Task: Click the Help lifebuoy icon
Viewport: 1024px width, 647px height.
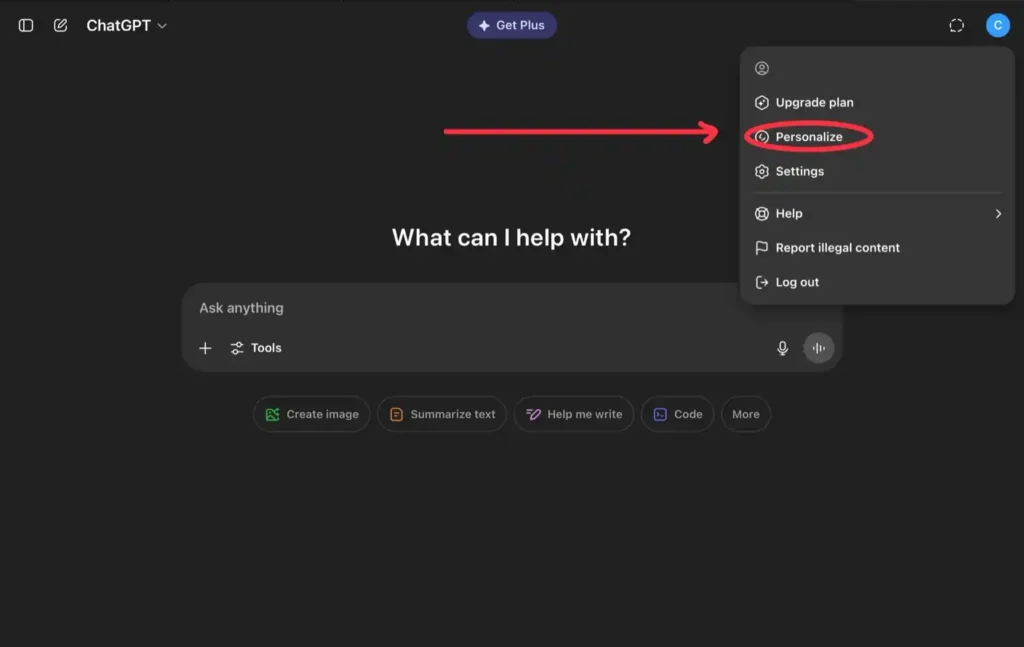Action: 761,213
